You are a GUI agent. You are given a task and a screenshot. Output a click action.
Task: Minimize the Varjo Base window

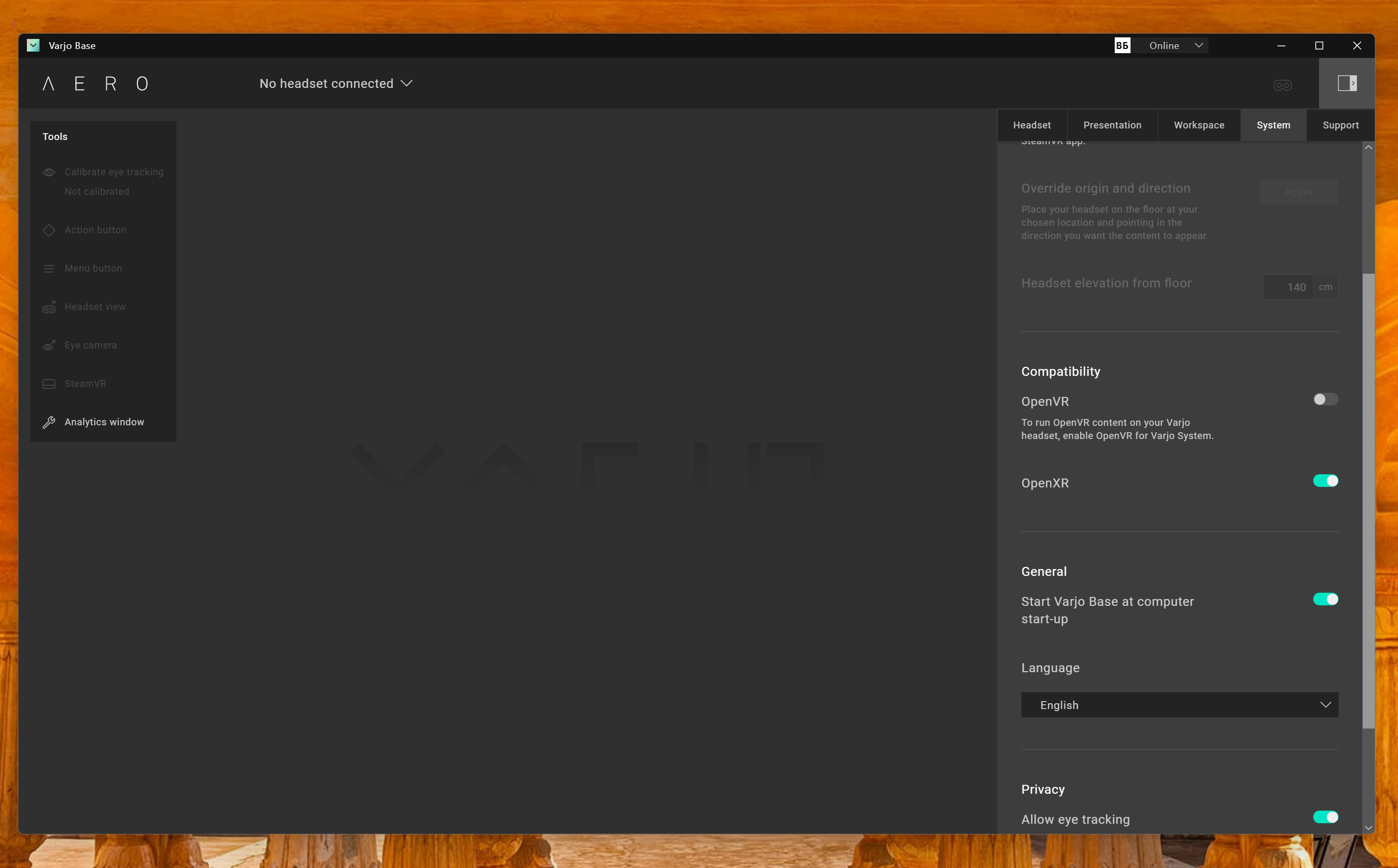point(1281,45)
